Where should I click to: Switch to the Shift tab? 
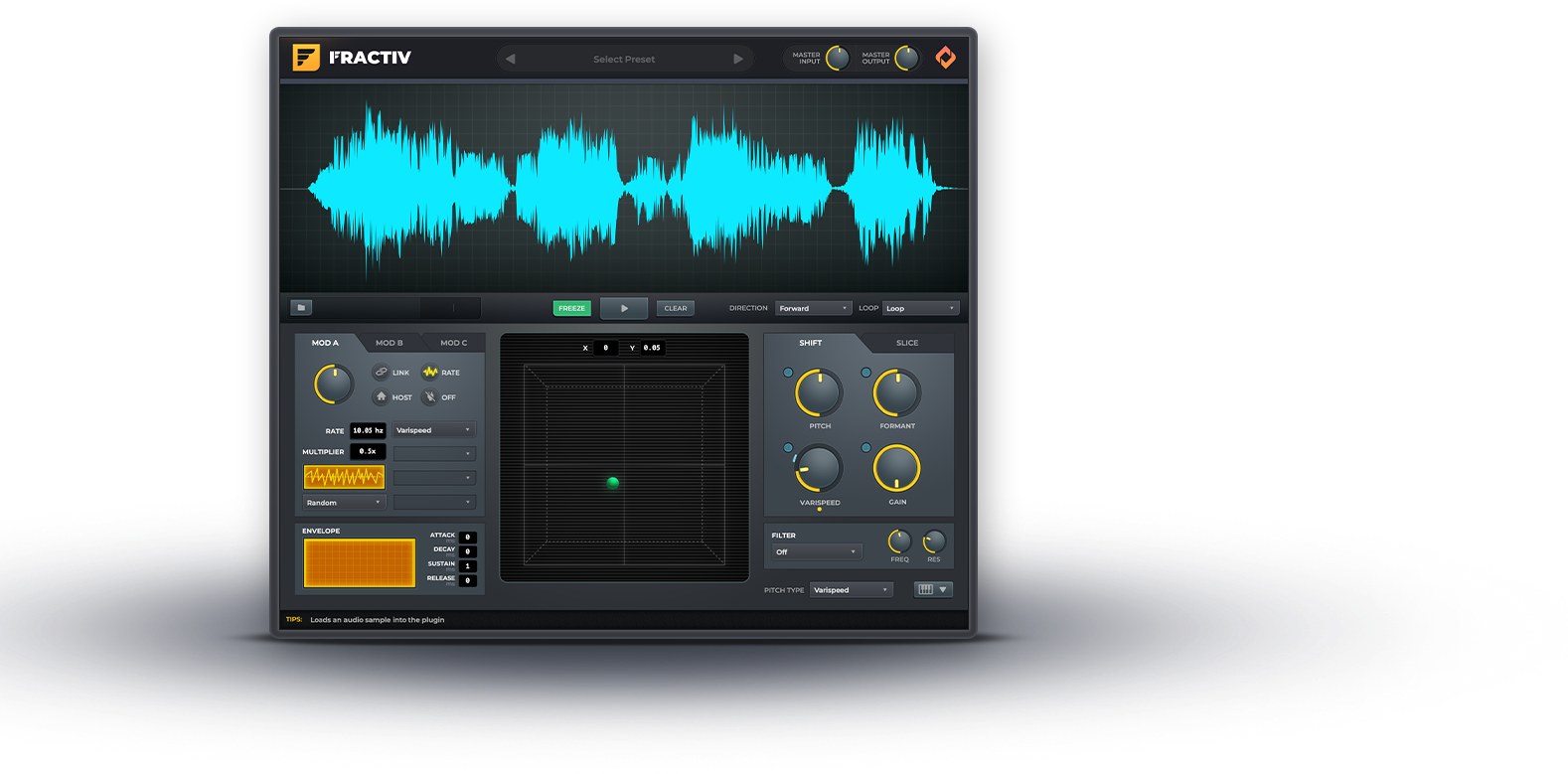point(811,343)
